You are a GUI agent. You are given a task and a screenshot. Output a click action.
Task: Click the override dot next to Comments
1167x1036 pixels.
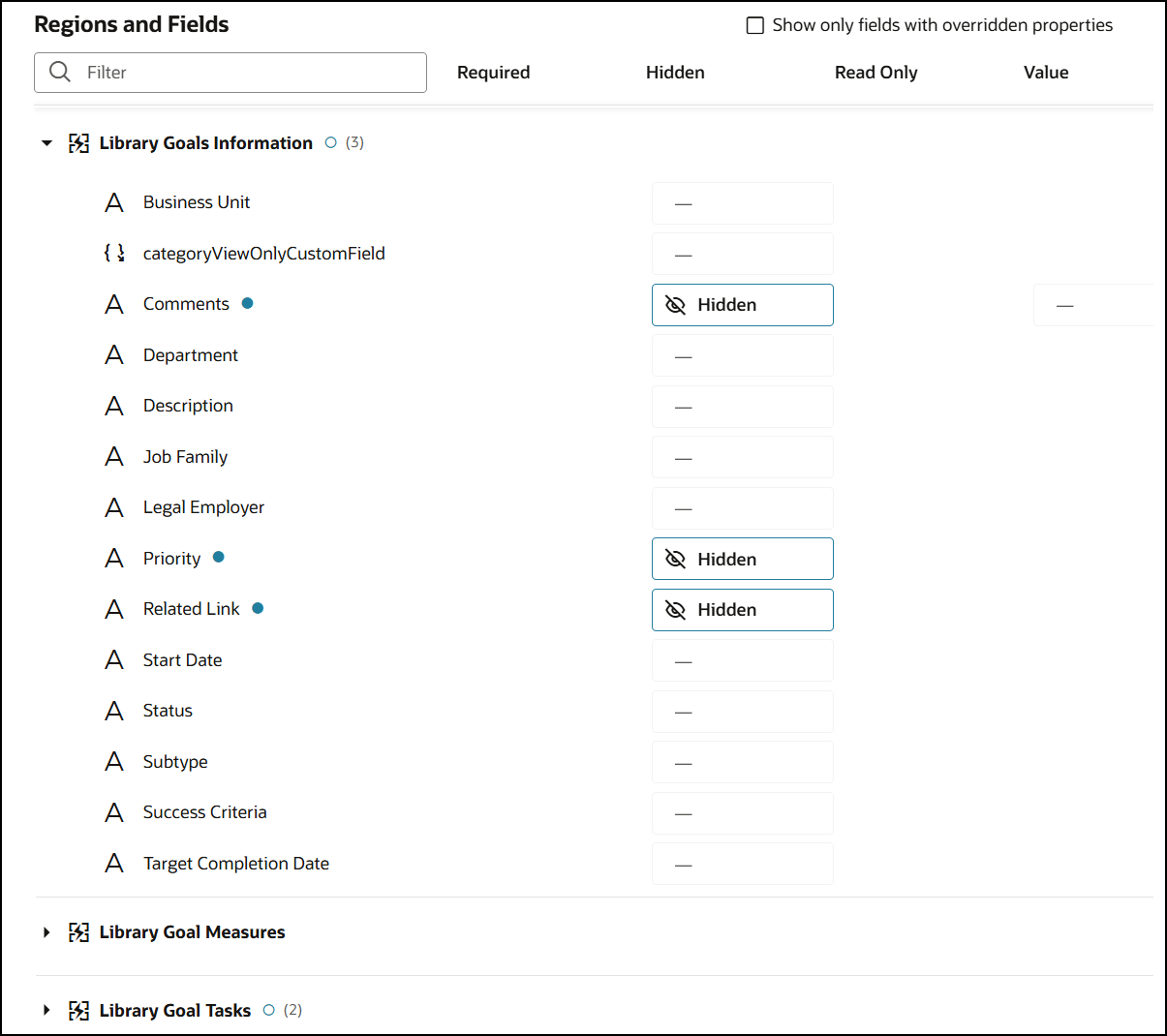coord(247,303)
